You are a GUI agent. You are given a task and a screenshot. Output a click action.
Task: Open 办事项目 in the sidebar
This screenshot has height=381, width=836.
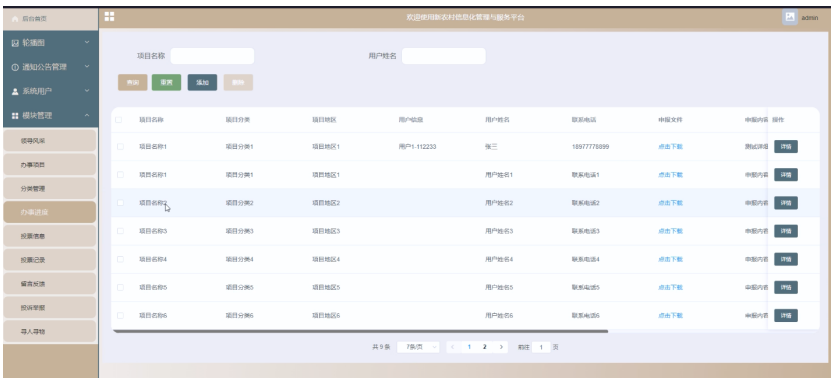coord(50,165)
